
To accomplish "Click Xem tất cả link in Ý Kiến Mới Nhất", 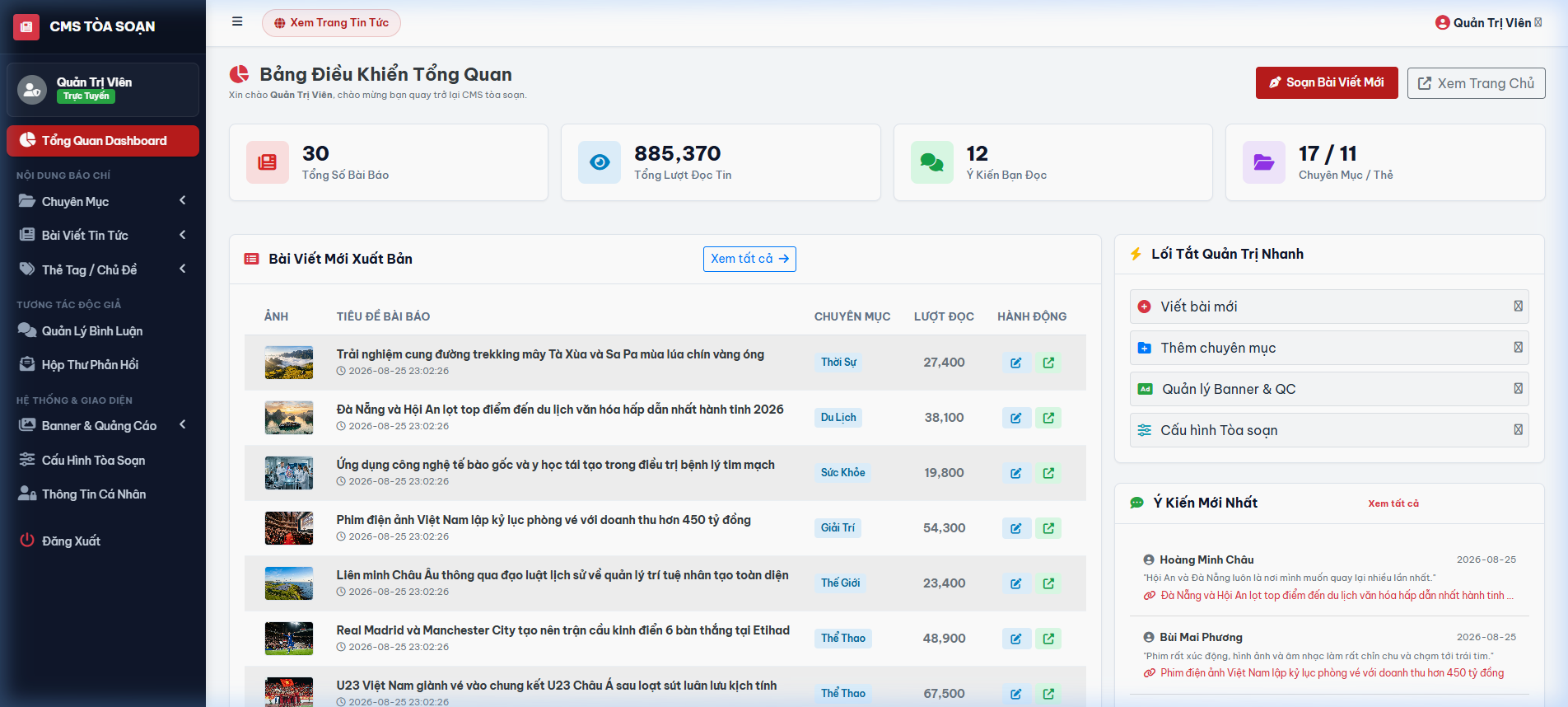I will [x=1393, y=503].
